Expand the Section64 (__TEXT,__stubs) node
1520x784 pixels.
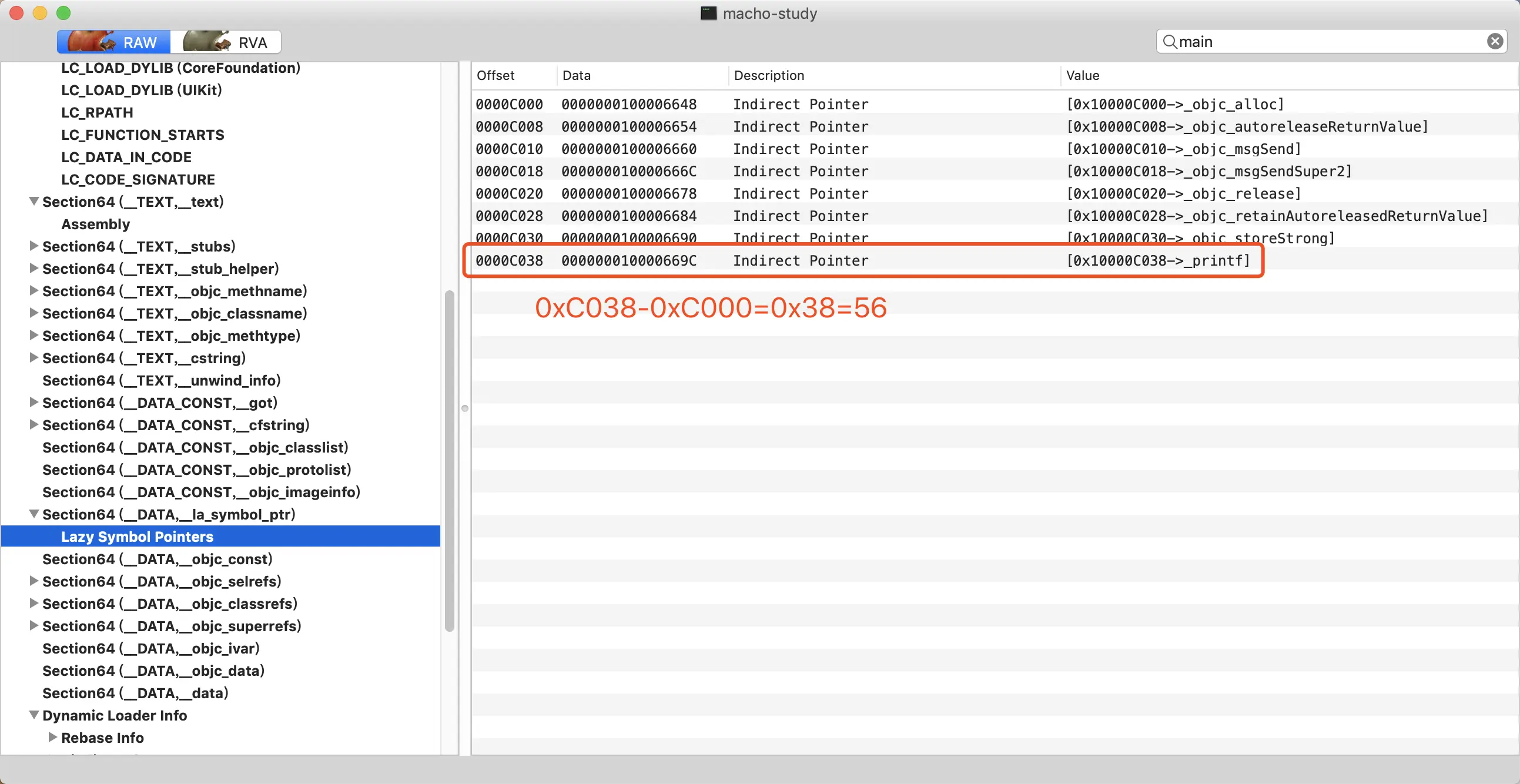coord(34,246)
